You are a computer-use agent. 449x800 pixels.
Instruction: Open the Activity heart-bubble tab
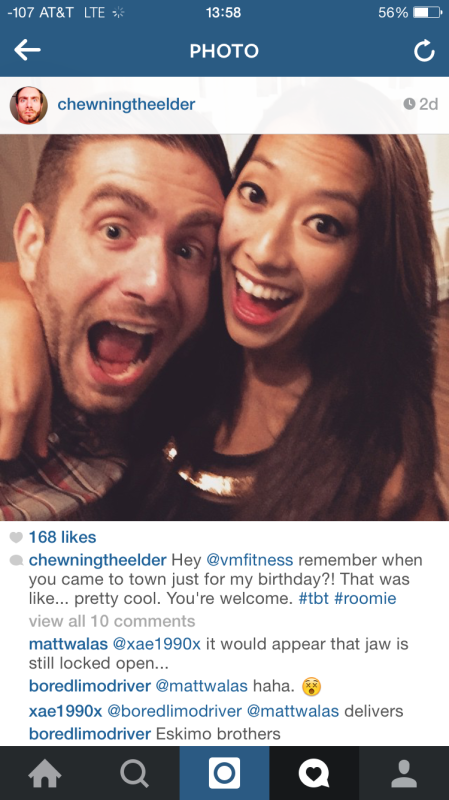314,773
